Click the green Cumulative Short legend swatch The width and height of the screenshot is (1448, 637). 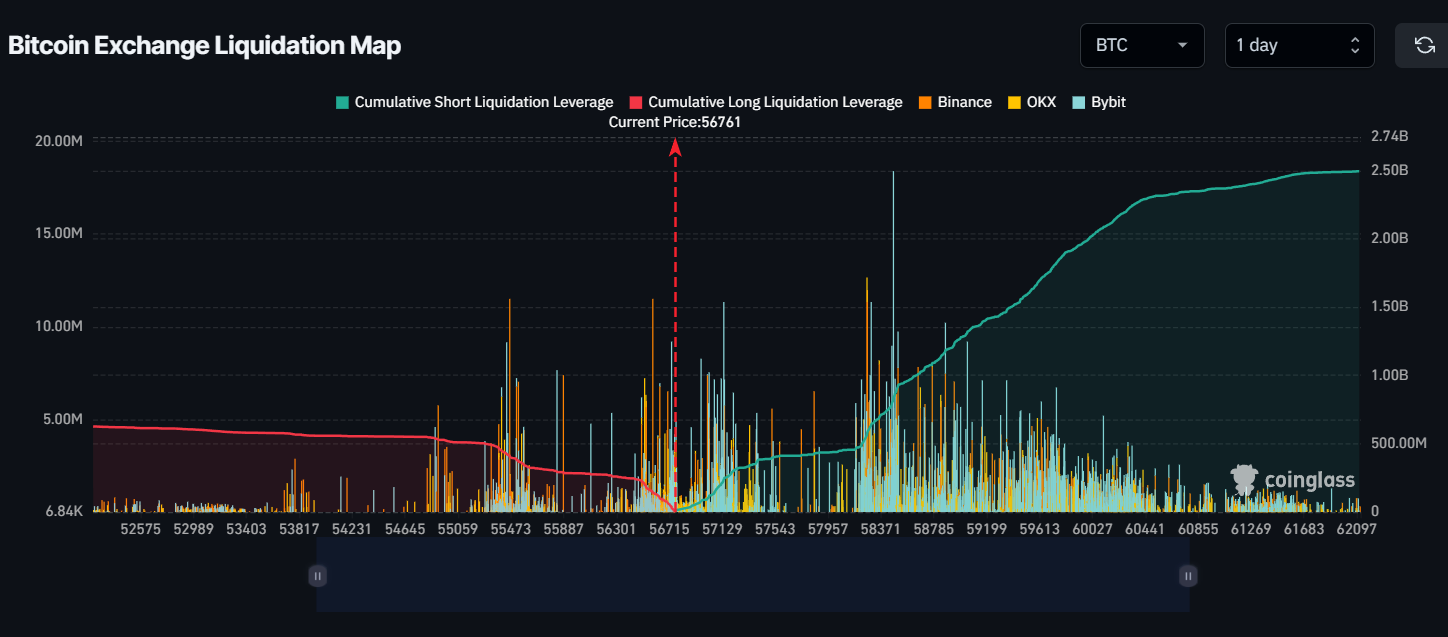coord(342,102)
